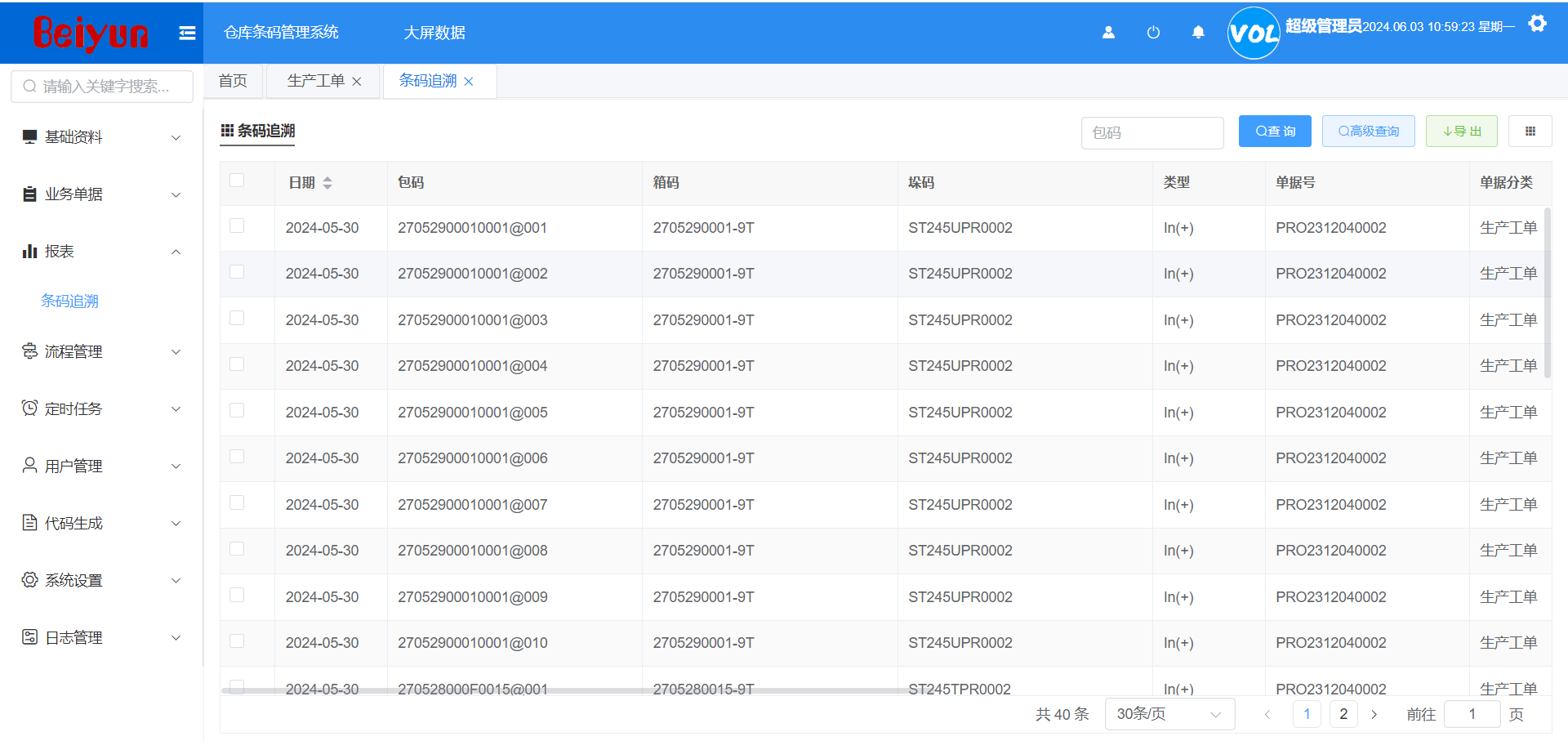This screenshot has width=1568, height=741.
Task: Expand the 业务单据 menu chevron
Action: click(x=176, y=194)
